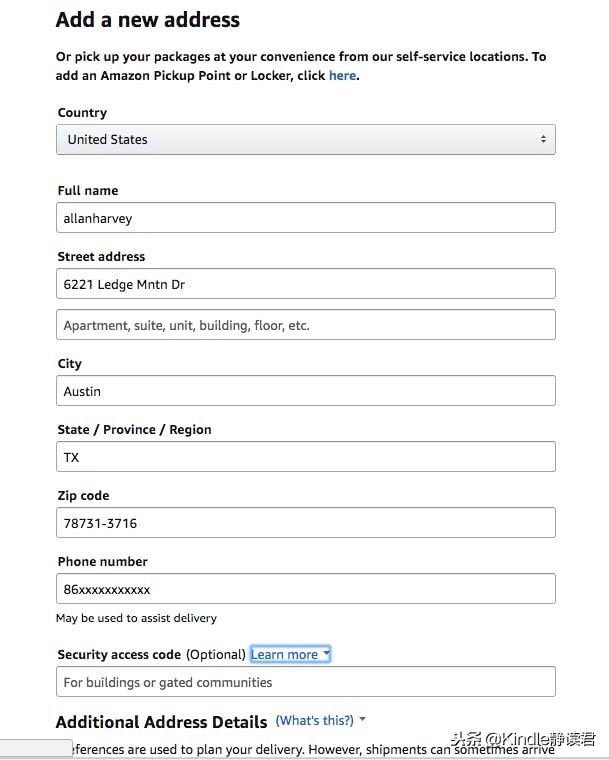
Task: Focus the Zip code input showing 78731-3716
Action: click(x=305, y=523)
